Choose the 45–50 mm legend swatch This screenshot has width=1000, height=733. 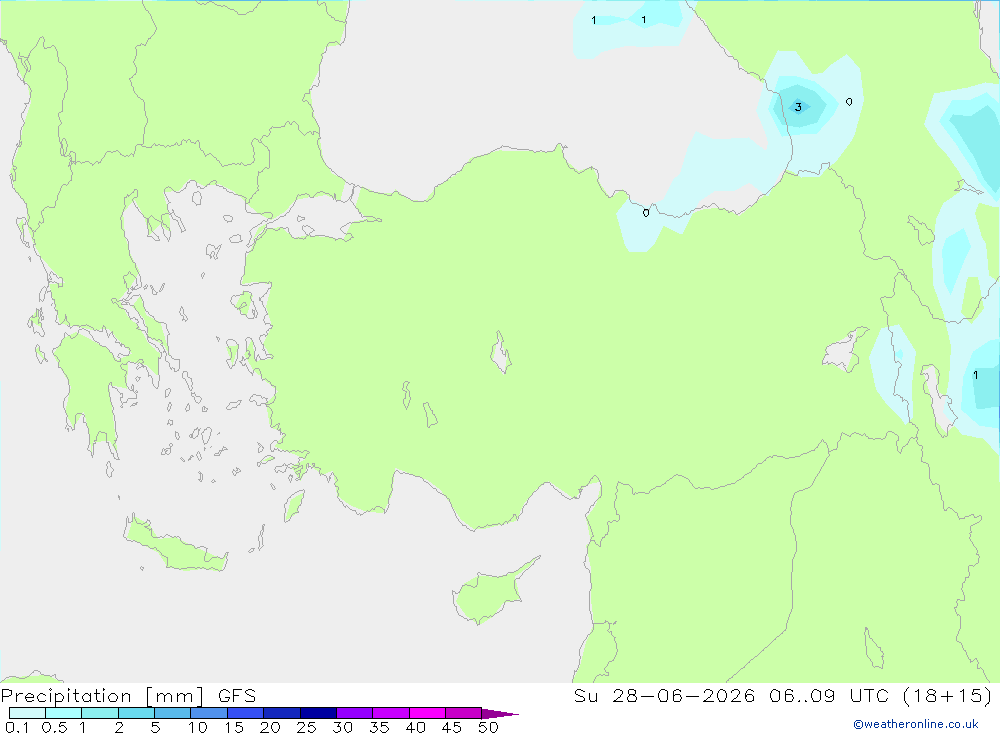(x=464, y=713)
